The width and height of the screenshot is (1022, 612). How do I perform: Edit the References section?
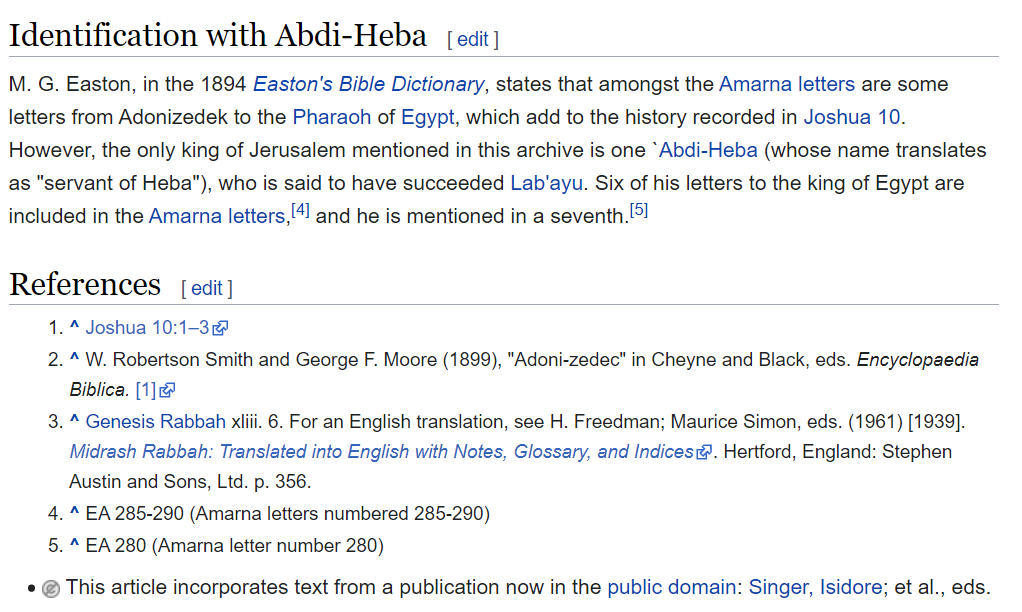point(207,288)
